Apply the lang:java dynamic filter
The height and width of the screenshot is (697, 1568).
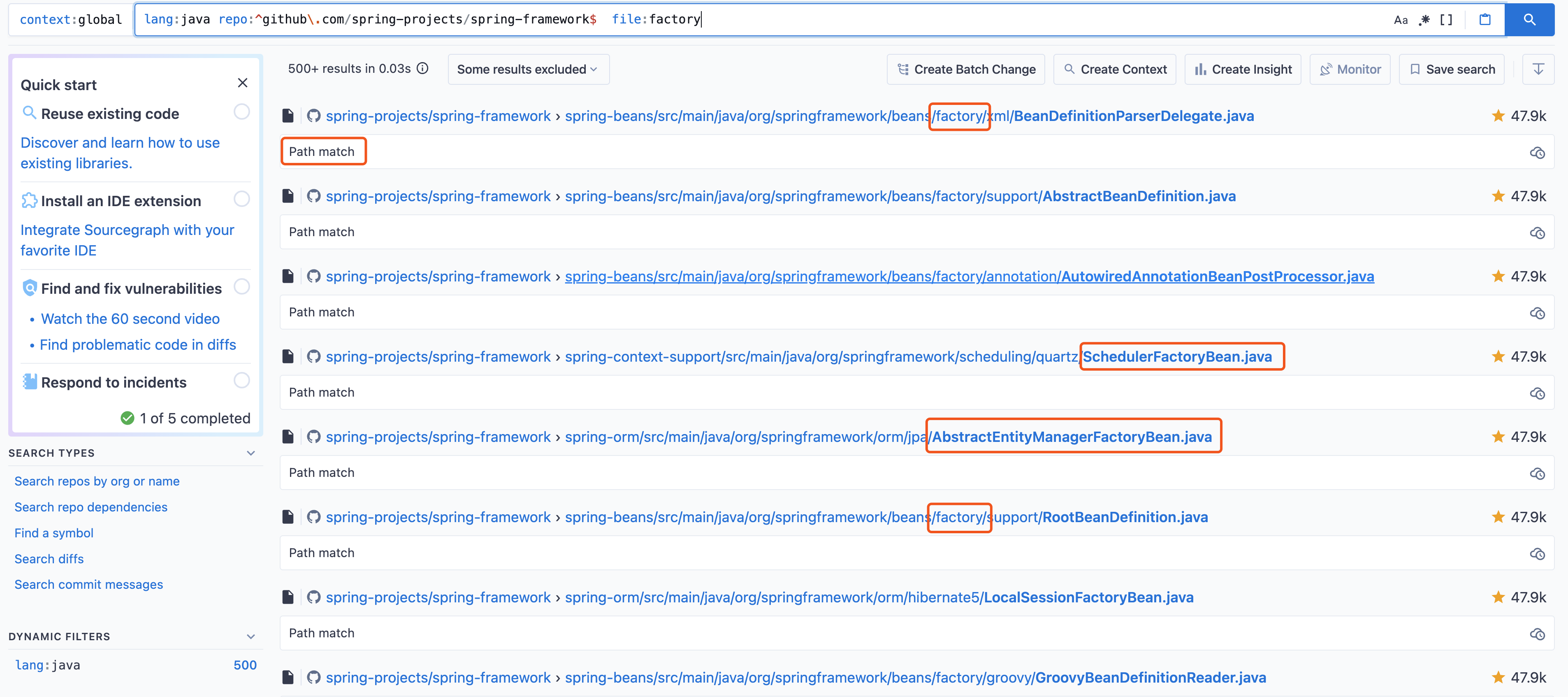pyautogui.click(x=135, y=665)
